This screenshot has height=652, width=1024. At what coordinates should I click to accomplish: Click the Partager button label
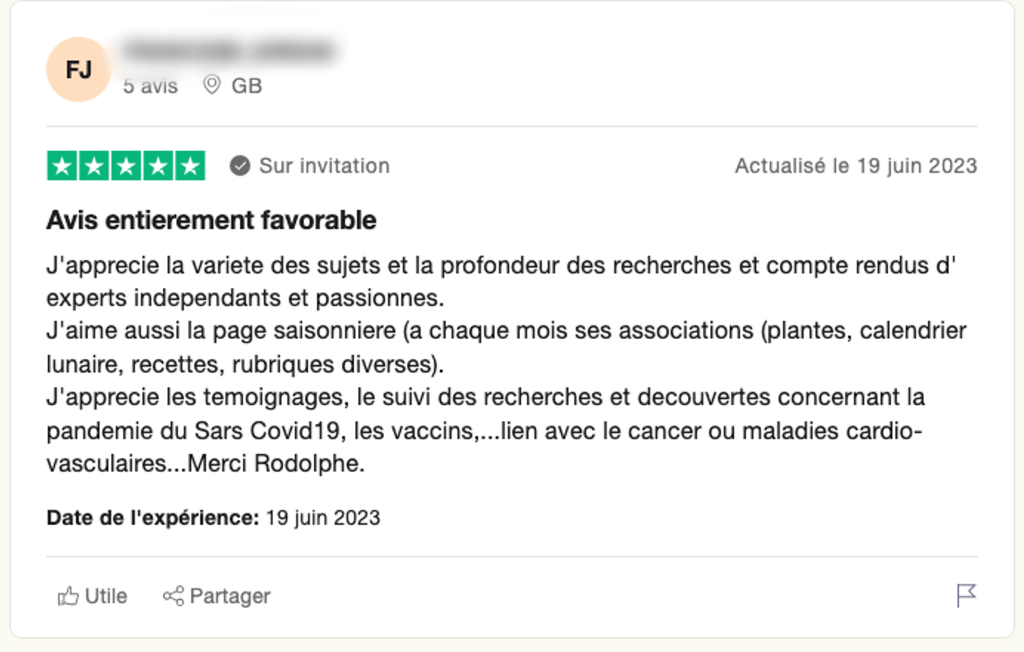230,597
